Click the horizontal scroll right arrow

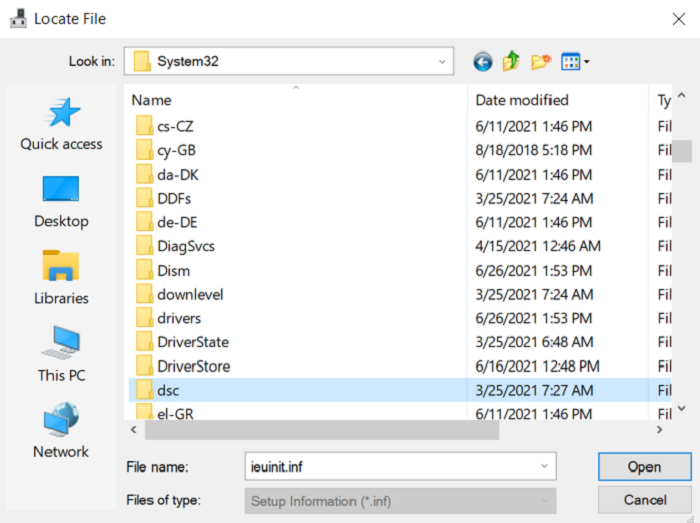click(x=660, y=430)
